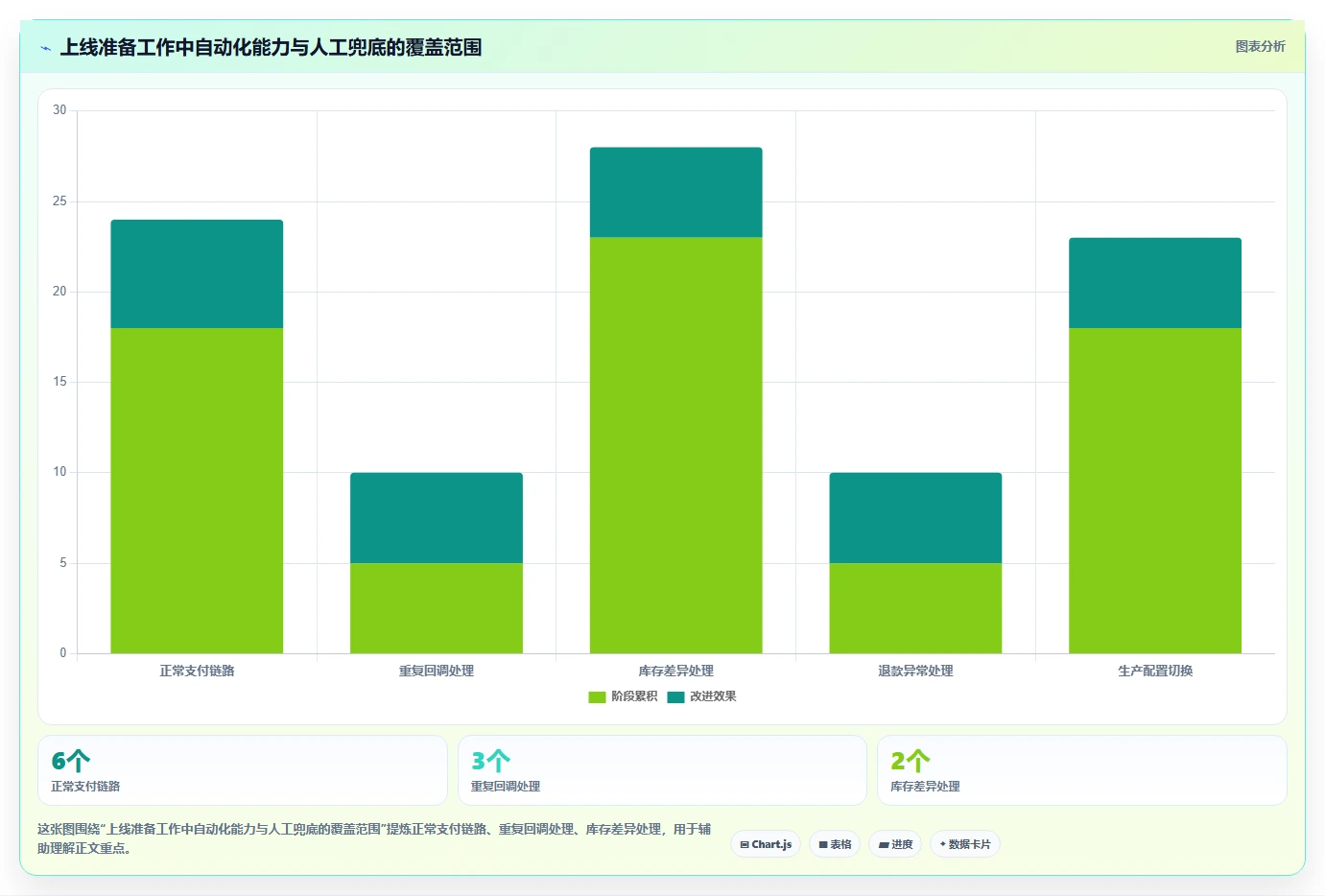Click the light green segment of 退款异常处理 bar
1325x896 pixels.
(x=915, y=608)
